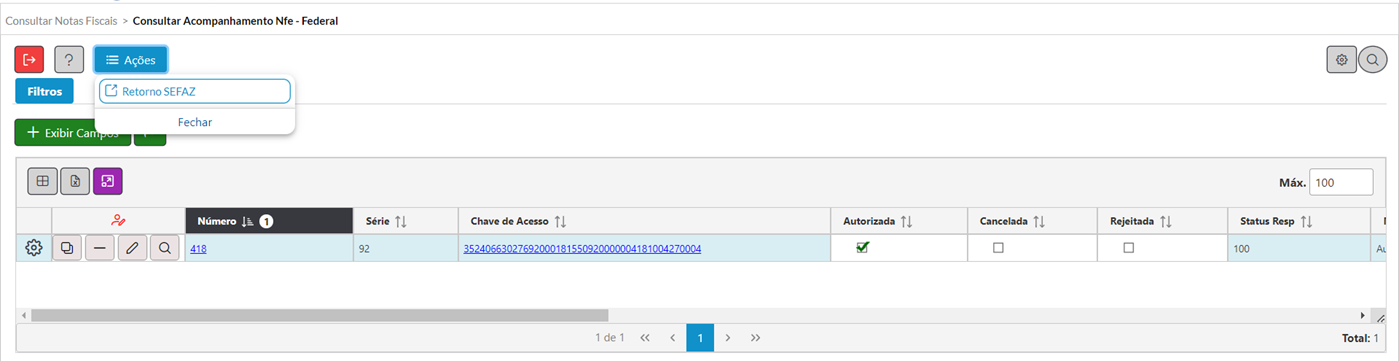The image size is (1399, 361).
Task: Open help with the question mark icon
Action: (68, 60)
